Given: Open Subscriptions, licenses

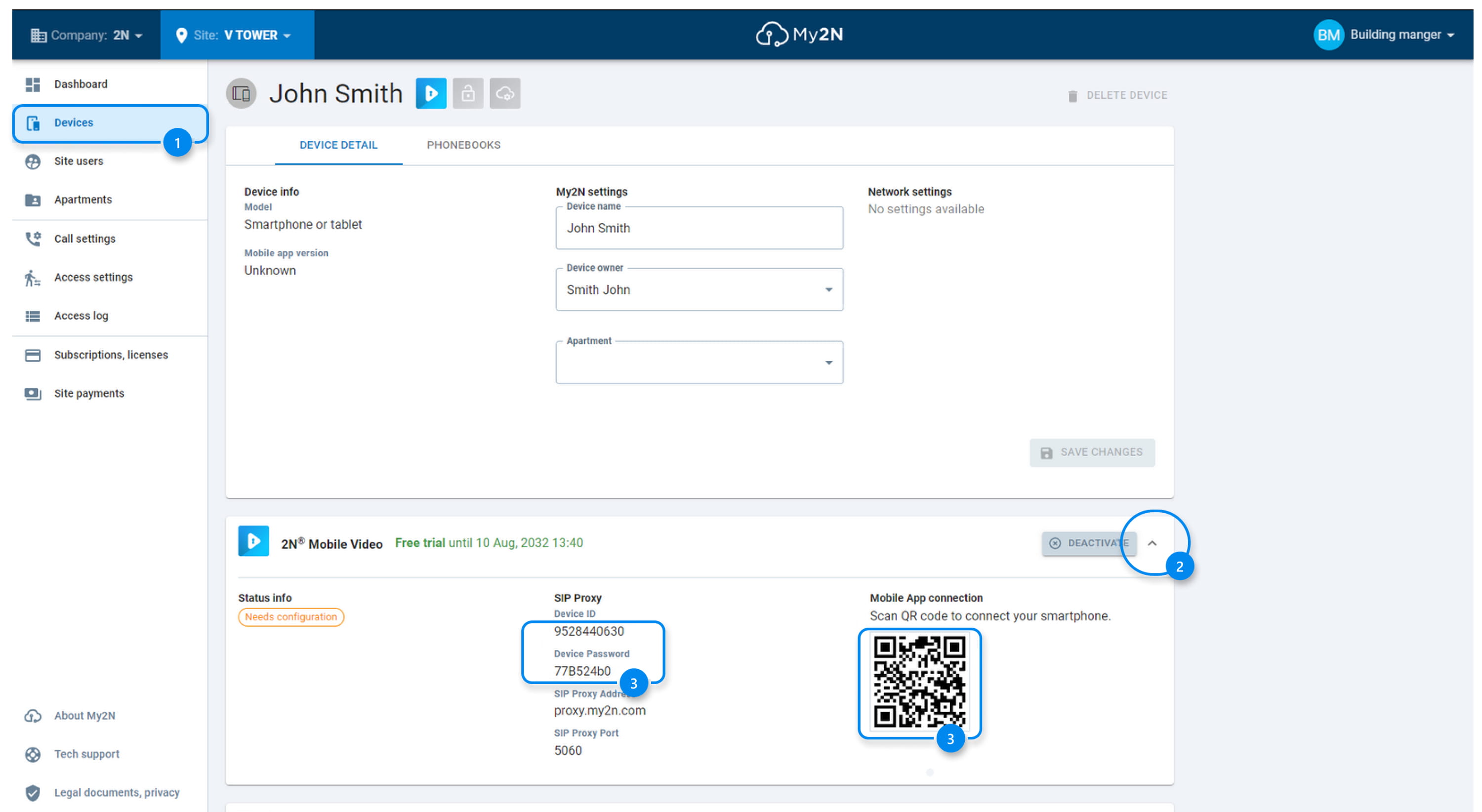Looking at the screenshot, I should click(109, 355).
